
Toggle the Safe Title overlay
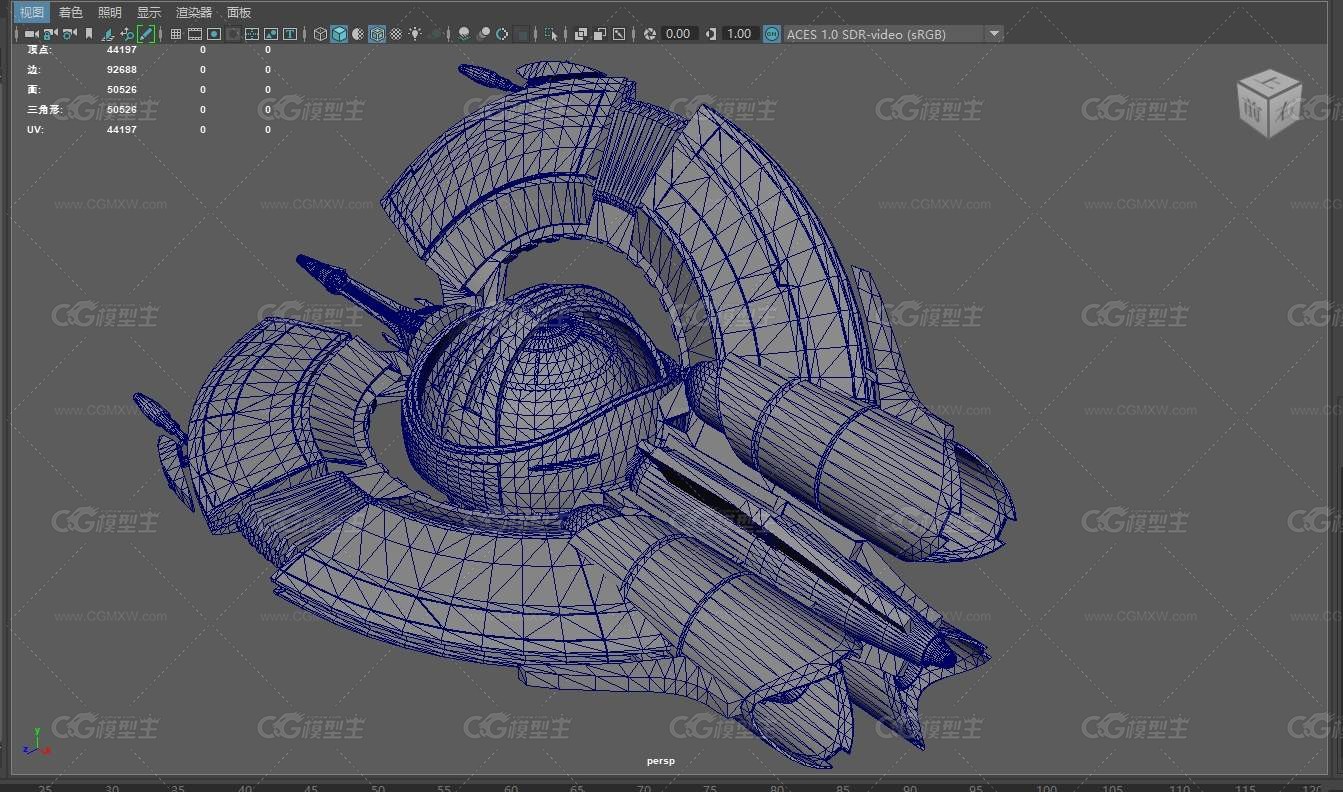tap(290, 34)
